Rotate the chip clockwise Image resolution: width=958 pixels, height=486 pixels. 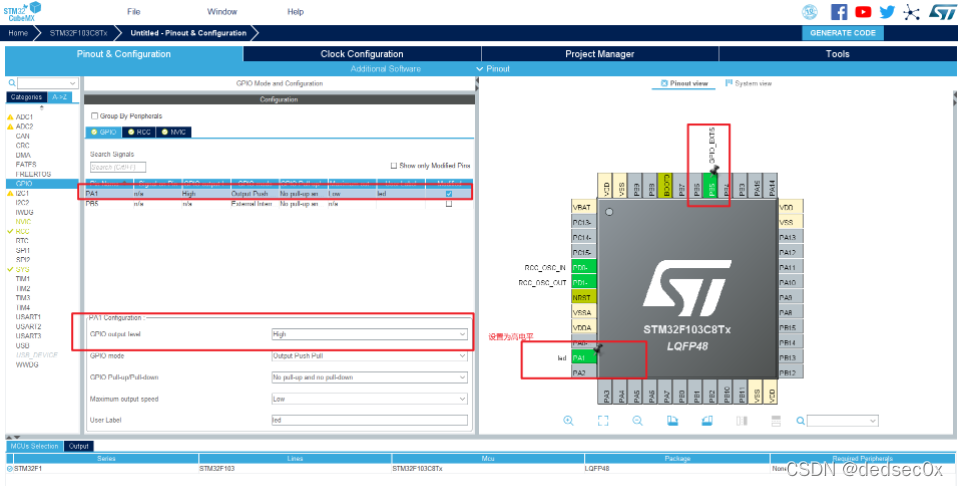pyautogui.click(x=672, y=421)
